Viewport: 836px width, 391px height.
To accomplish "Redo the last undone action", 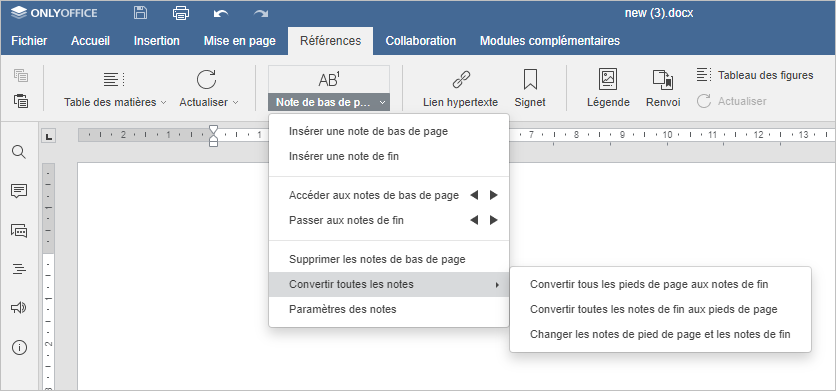I will point(261,14).
